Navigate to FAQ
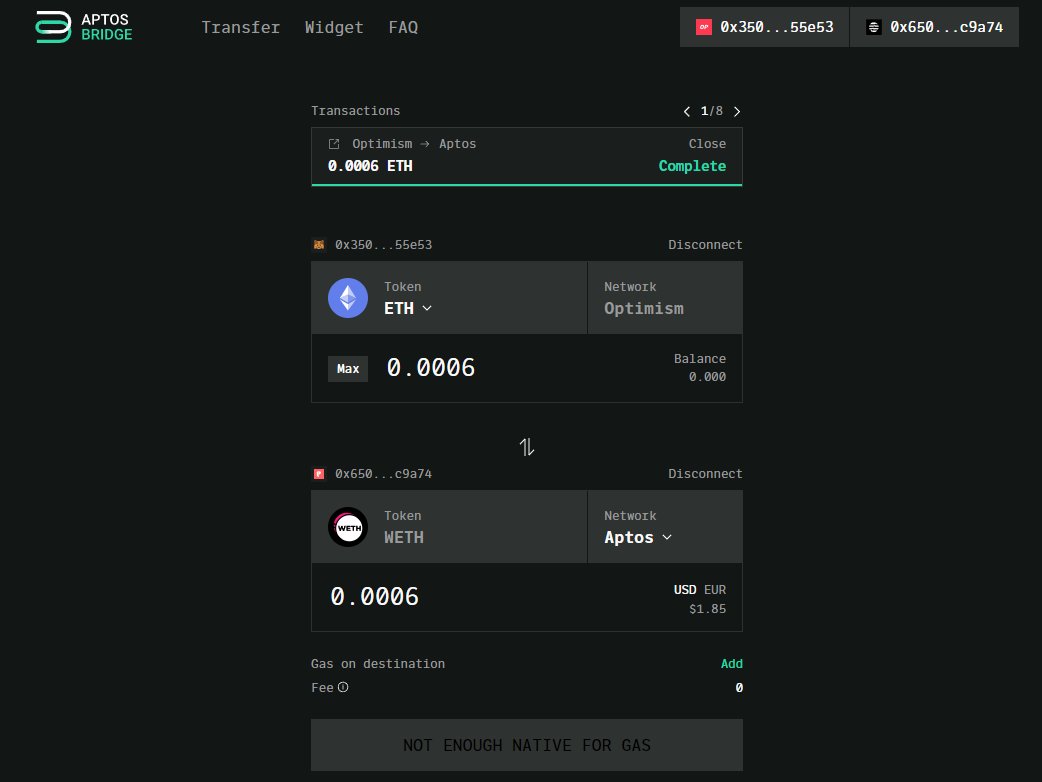 click(403, 27)
